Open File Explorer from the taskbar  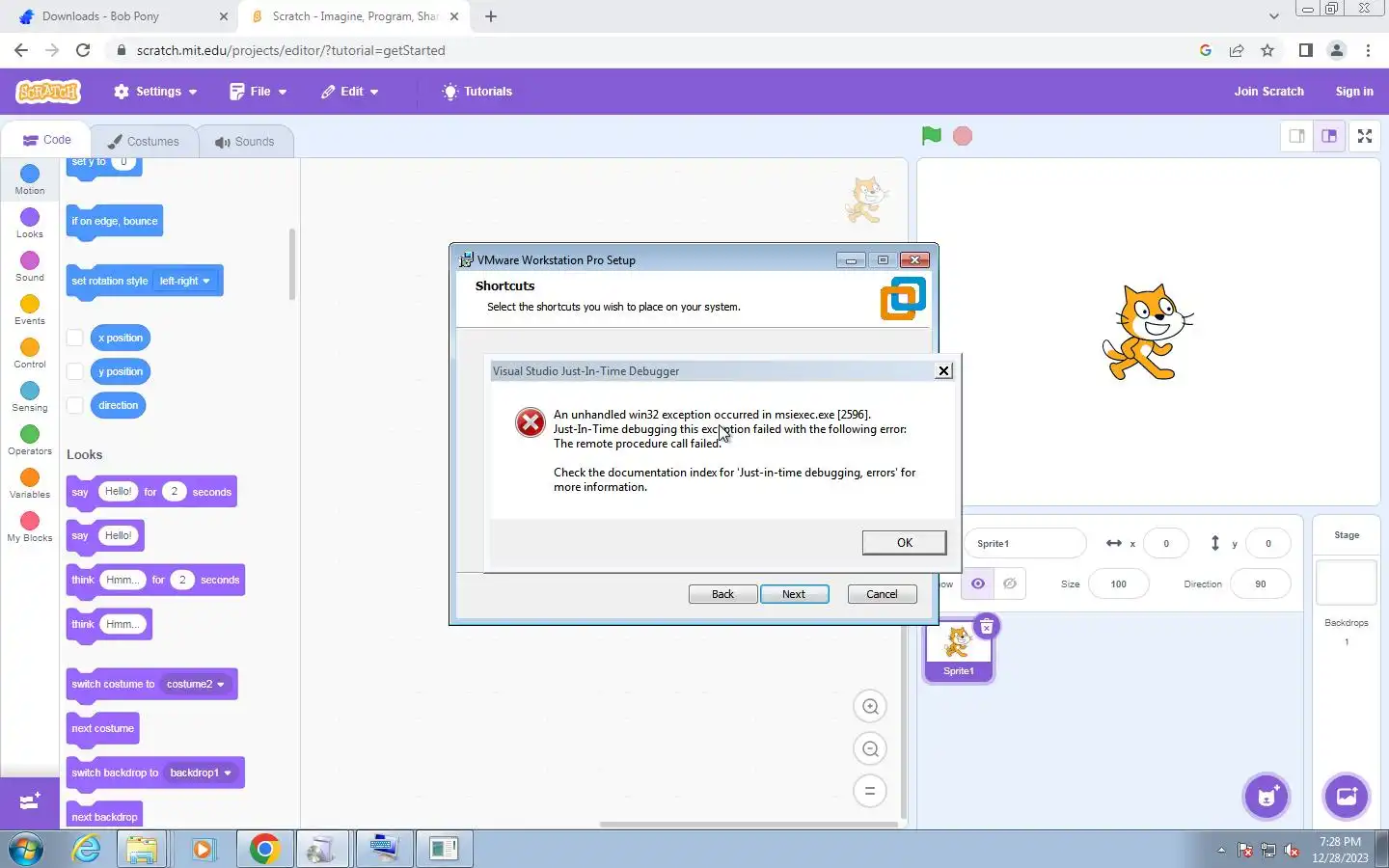(x=142, y=849)
